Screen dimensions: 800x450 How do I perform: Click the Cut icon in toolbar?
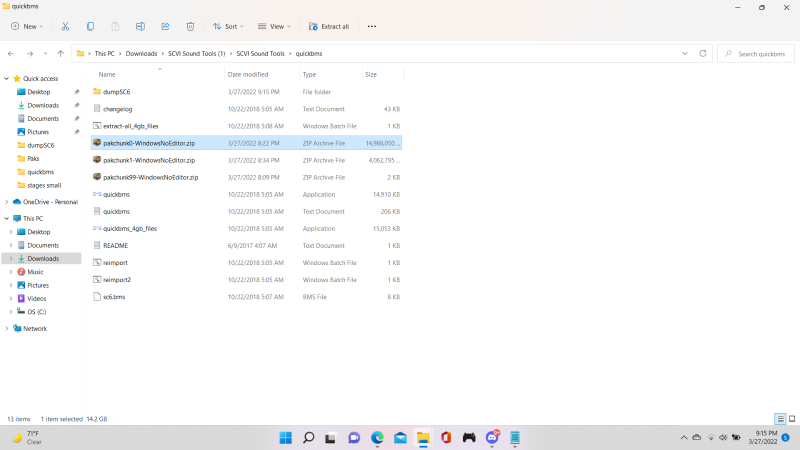point(65,27)
